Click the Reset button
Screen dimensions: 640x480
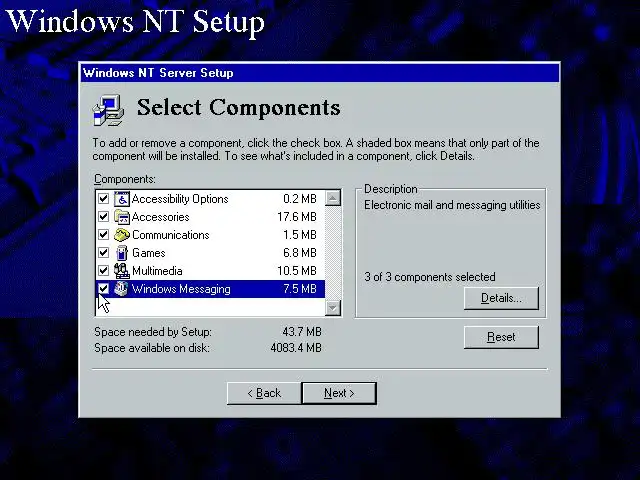tap(501, 337)
